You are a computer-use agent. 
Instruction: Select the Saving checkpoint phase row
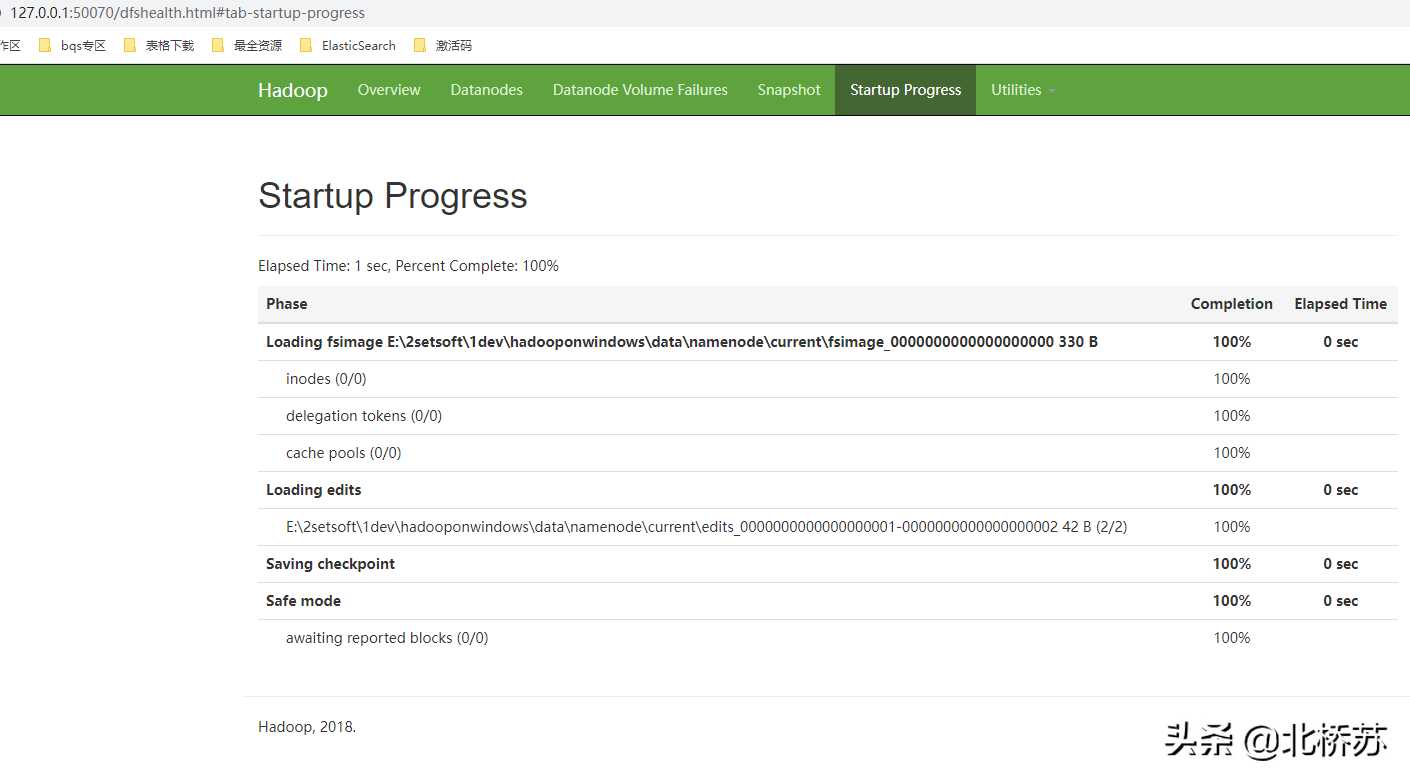click(x=828, y=564)
